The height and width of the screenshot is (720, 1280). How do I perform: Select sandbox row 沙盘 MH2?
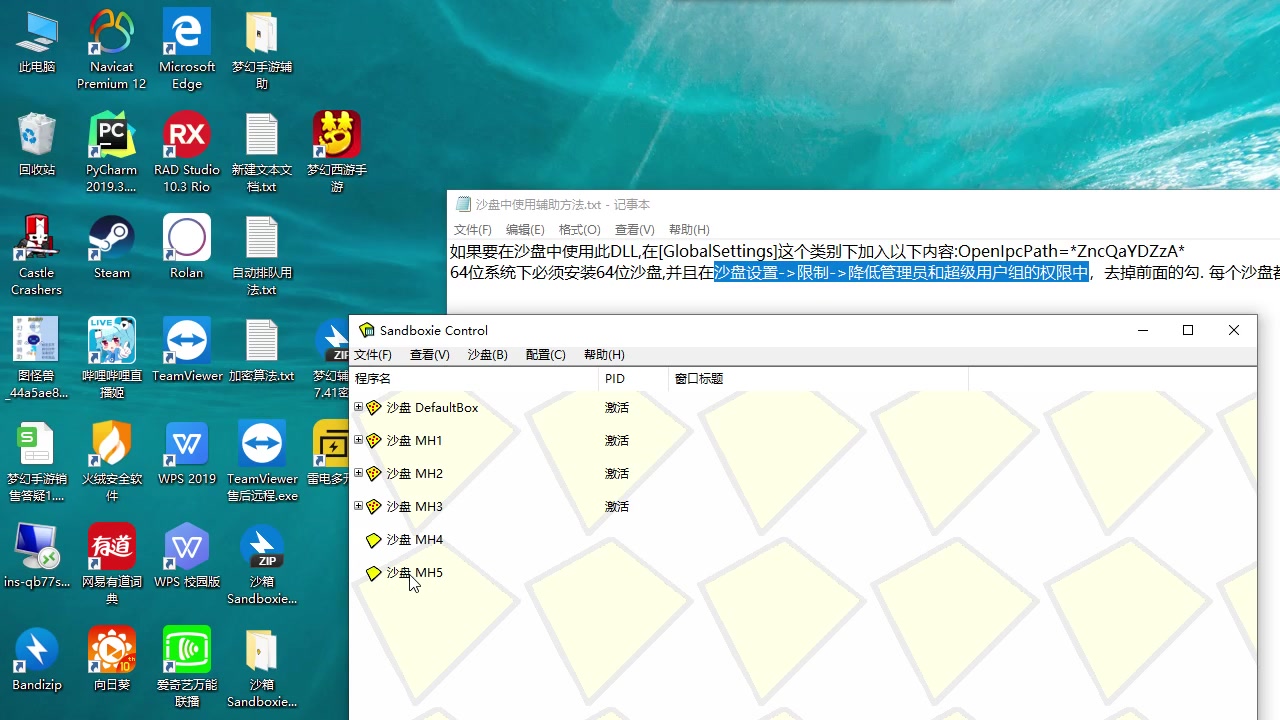(414, 474)
